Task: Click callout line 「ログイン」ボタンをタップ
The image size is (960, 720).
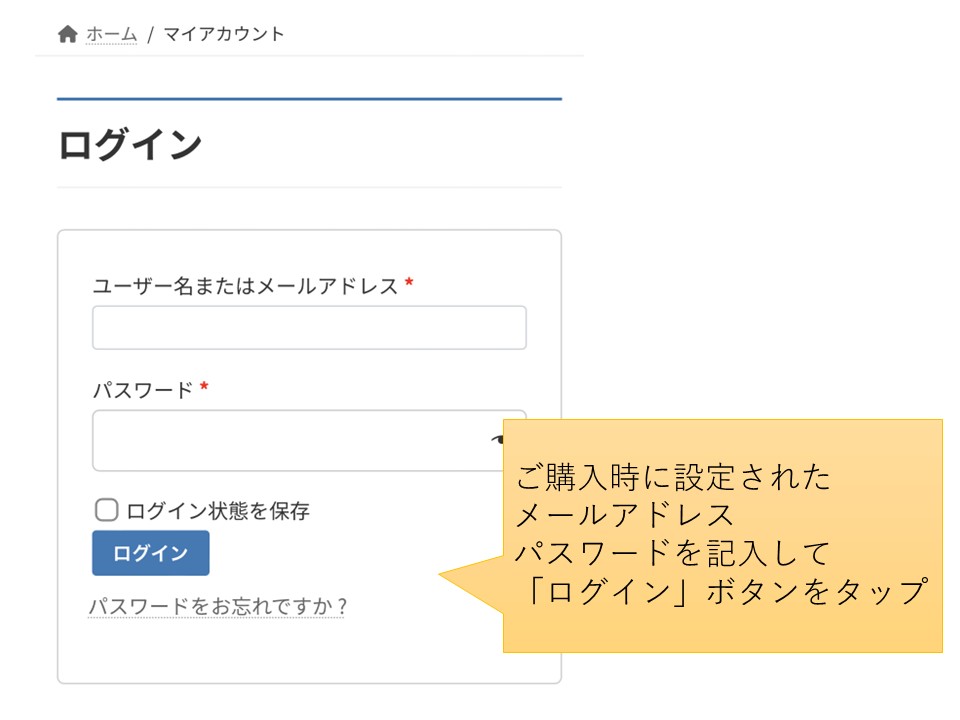Action: point(726,591)
